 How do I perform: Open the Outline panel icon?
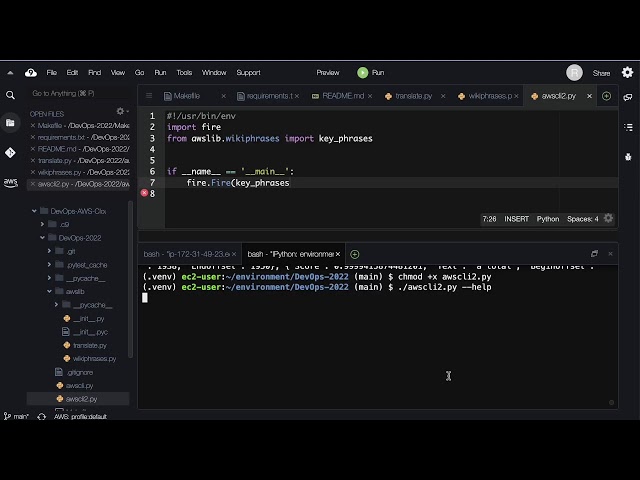(628, 127)
